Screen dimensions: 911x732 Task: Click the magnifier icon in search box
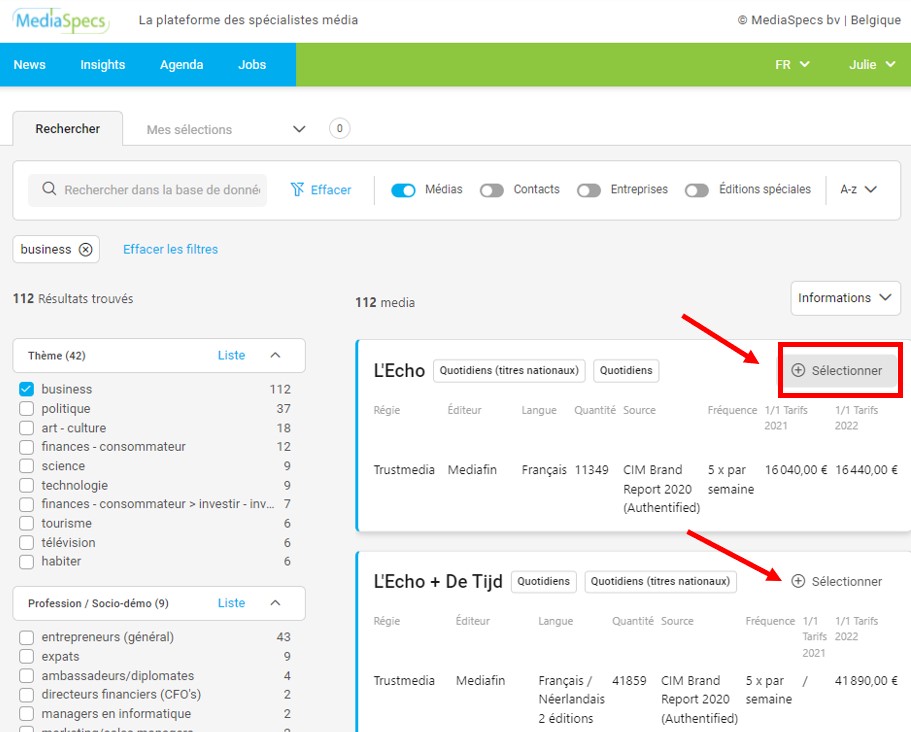pyautogui.click(x=48, y=190)
